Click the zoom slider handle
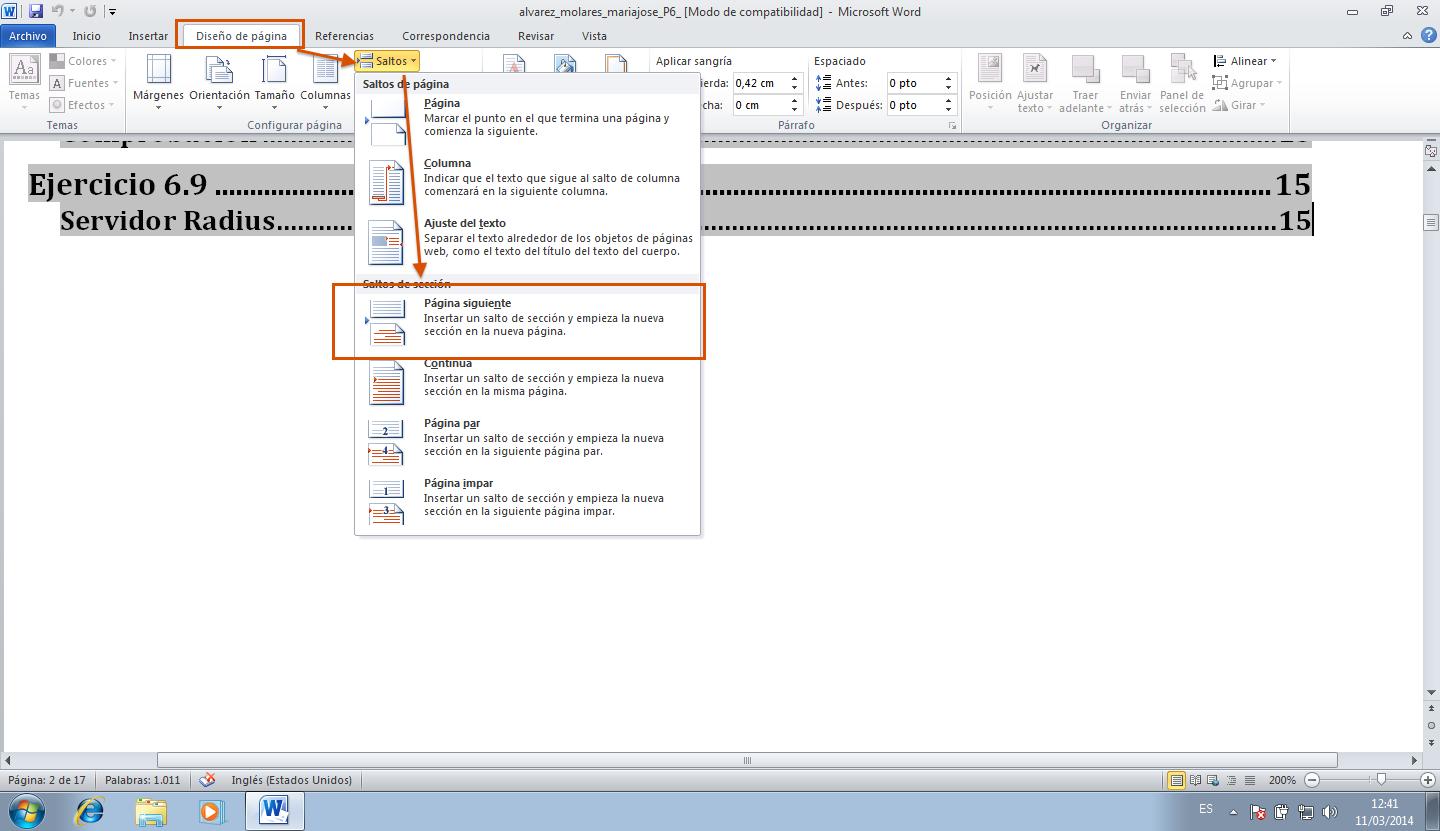1440x831 pixels. tap(1381, 780)
